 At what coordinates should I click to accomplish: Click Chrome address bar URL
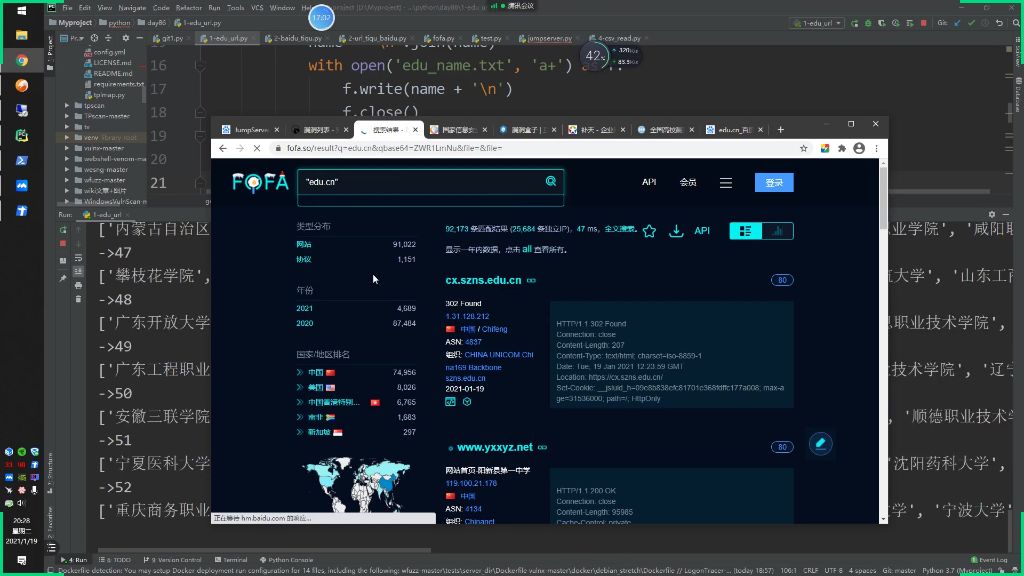(x=394, y=148)
